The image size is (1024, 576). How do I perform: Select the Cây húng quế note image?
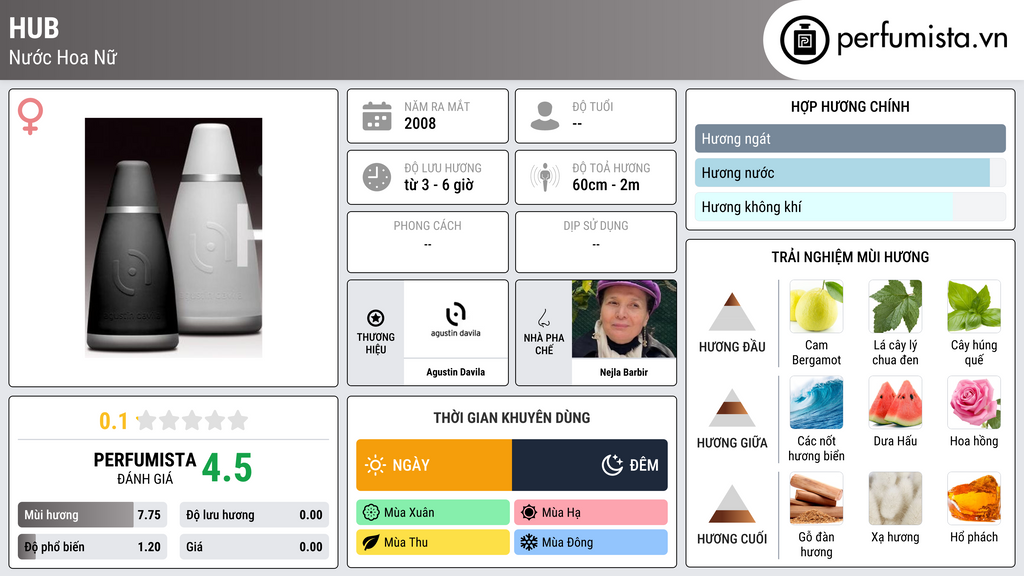[974, 306]
